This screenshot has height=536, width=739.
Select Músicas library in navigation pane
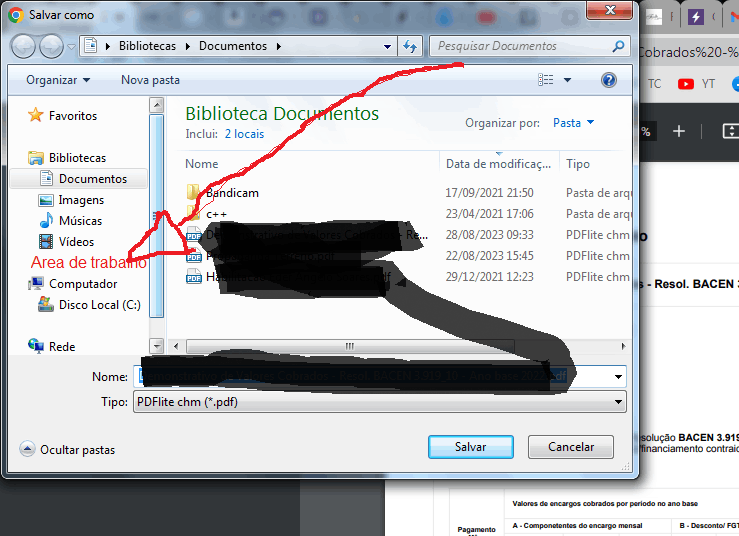pyautogui.click(x=80, y=221)
